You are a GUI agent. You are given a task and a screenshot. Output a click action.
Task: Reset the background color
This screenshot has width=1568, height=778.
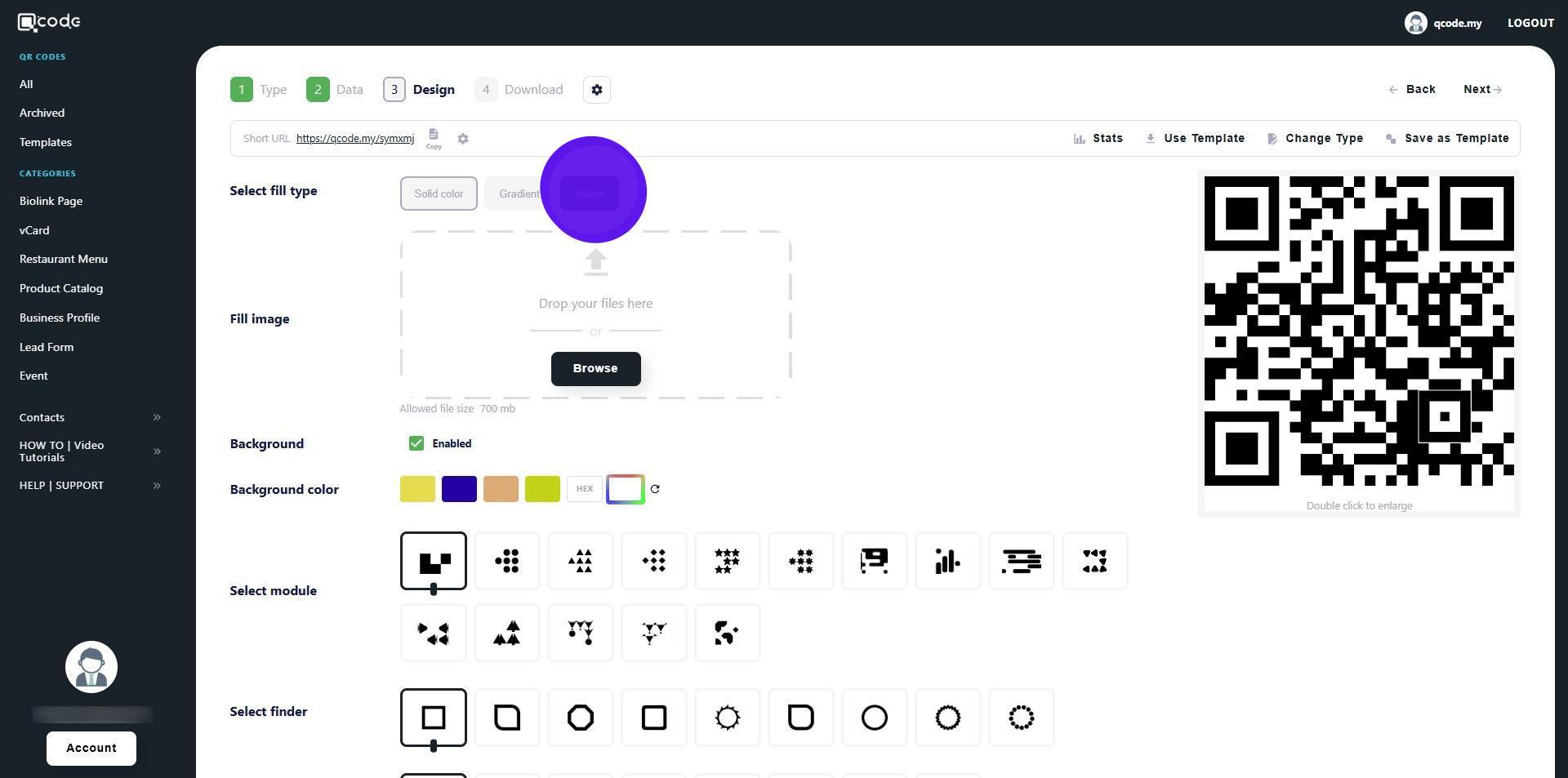point(655,489)
